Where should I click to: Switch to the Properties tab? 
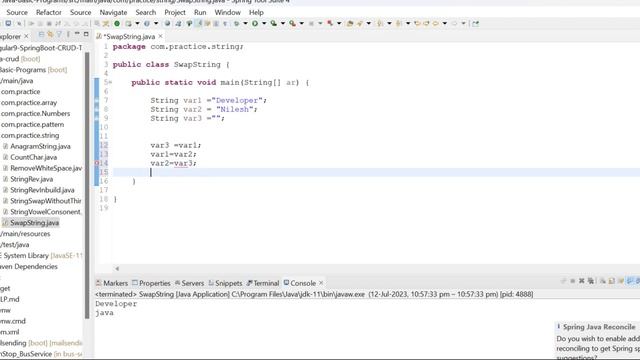coord(151,283)
